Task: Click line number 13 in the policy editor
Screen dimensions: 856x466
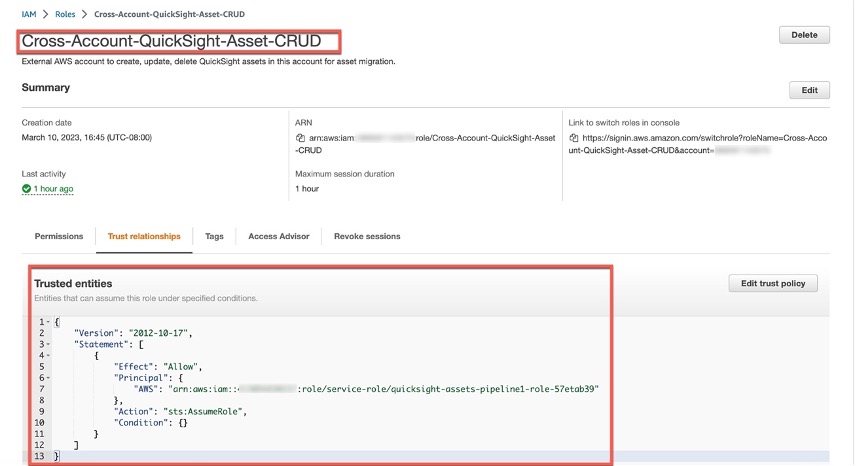Action: click(x=39, y=456)
